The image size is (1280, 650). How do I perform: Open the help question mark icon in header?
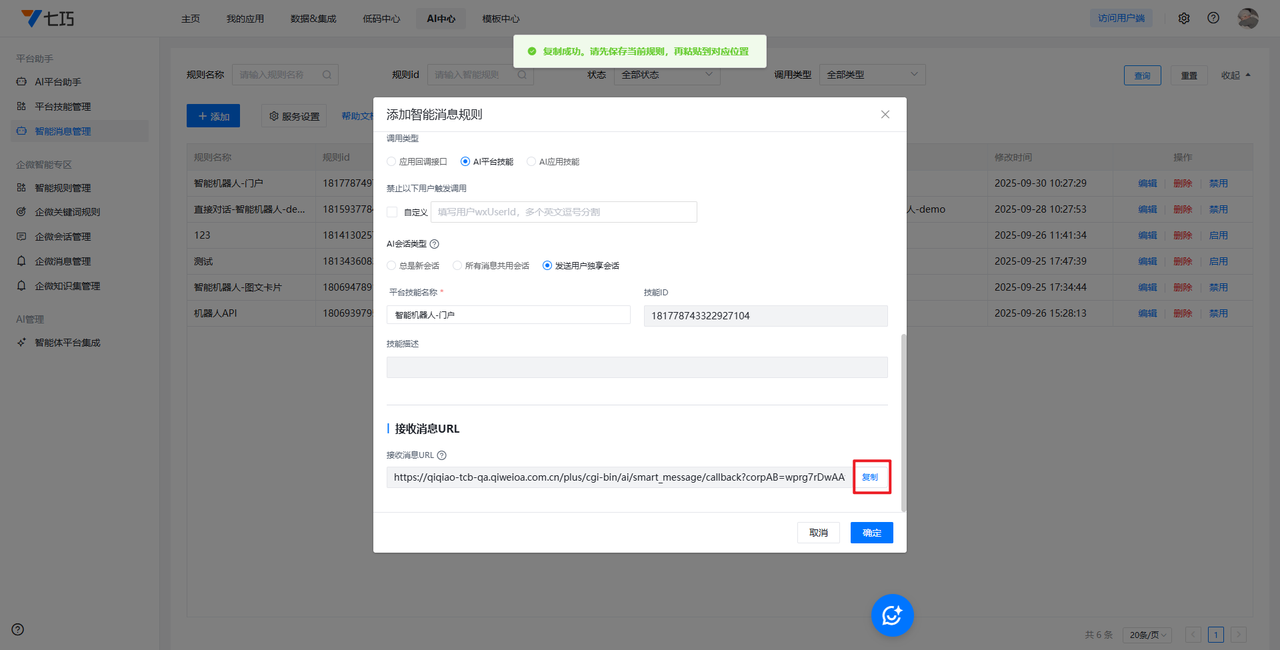coord(1213,18)
